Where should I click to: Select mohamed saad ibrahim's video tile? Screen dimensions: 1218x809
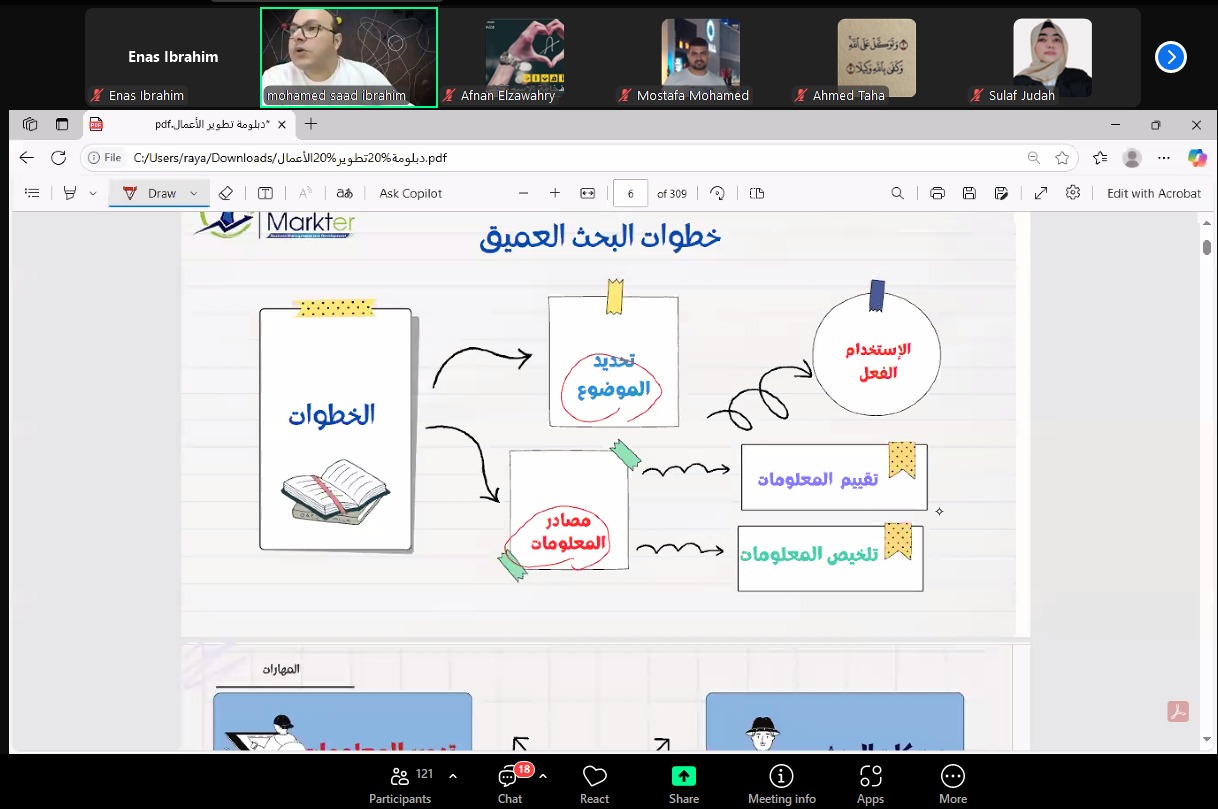point(349,58)
